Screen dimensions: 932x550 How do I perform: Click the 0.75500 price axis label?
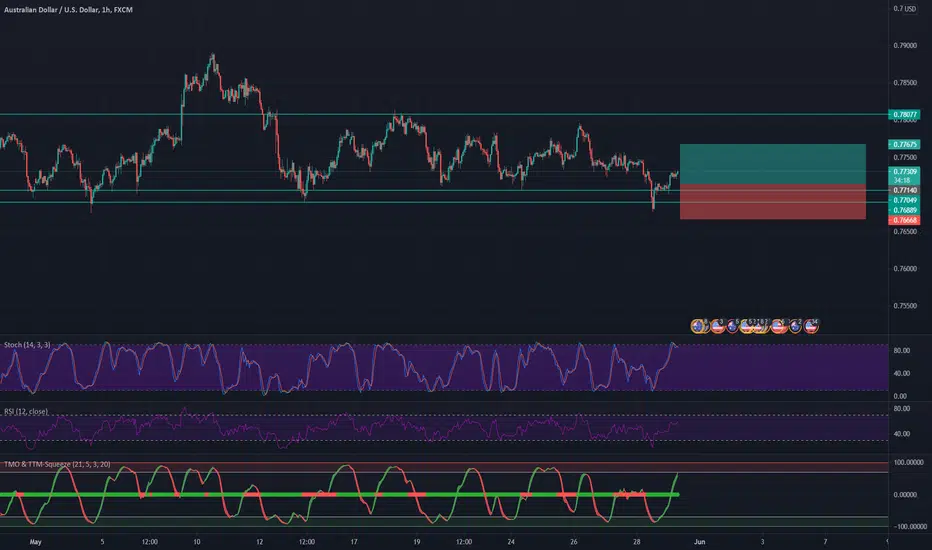point(905,306)
